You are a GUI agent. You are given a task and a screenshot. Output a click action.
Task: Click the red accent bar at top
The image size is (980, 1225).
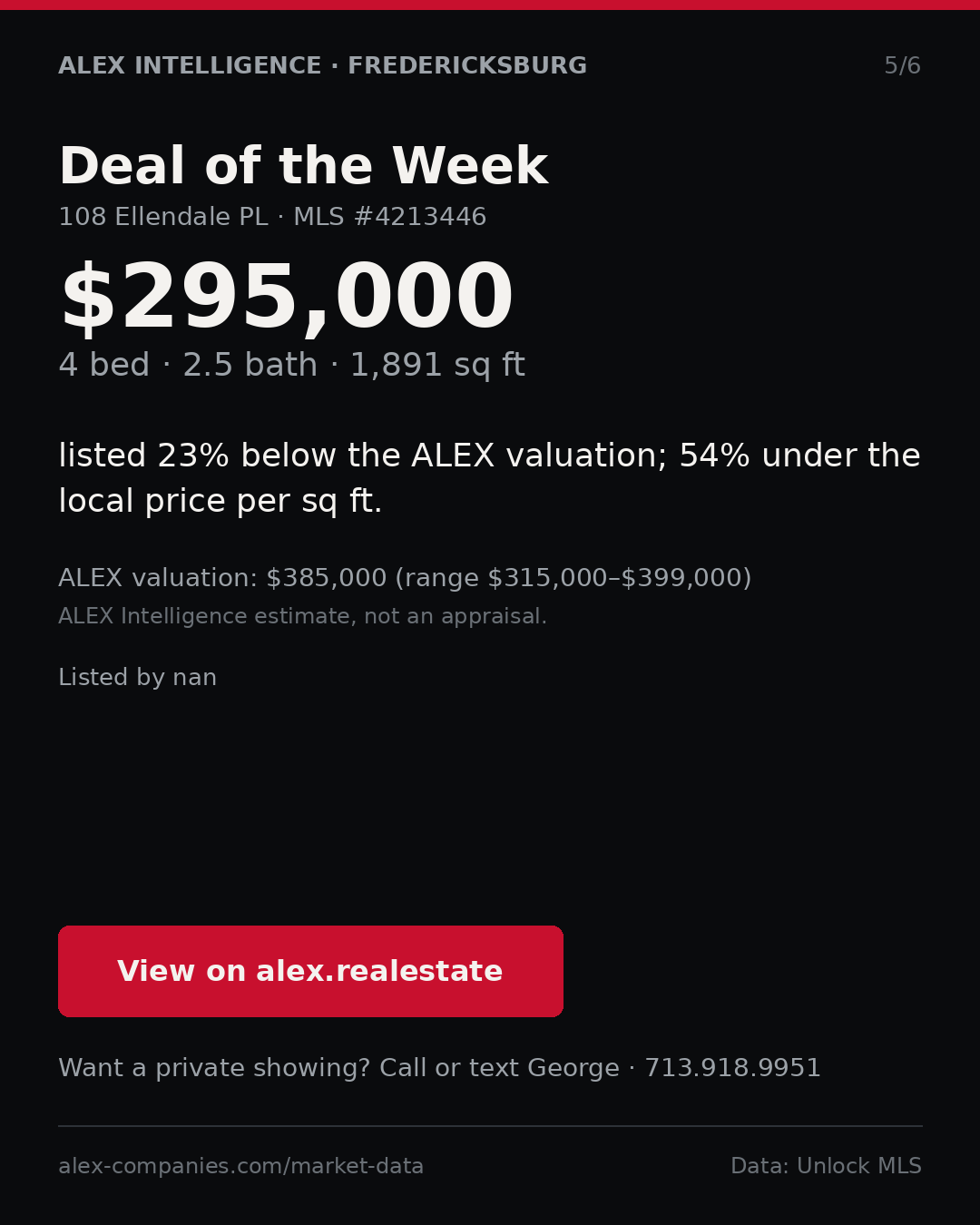click(490, 5)
